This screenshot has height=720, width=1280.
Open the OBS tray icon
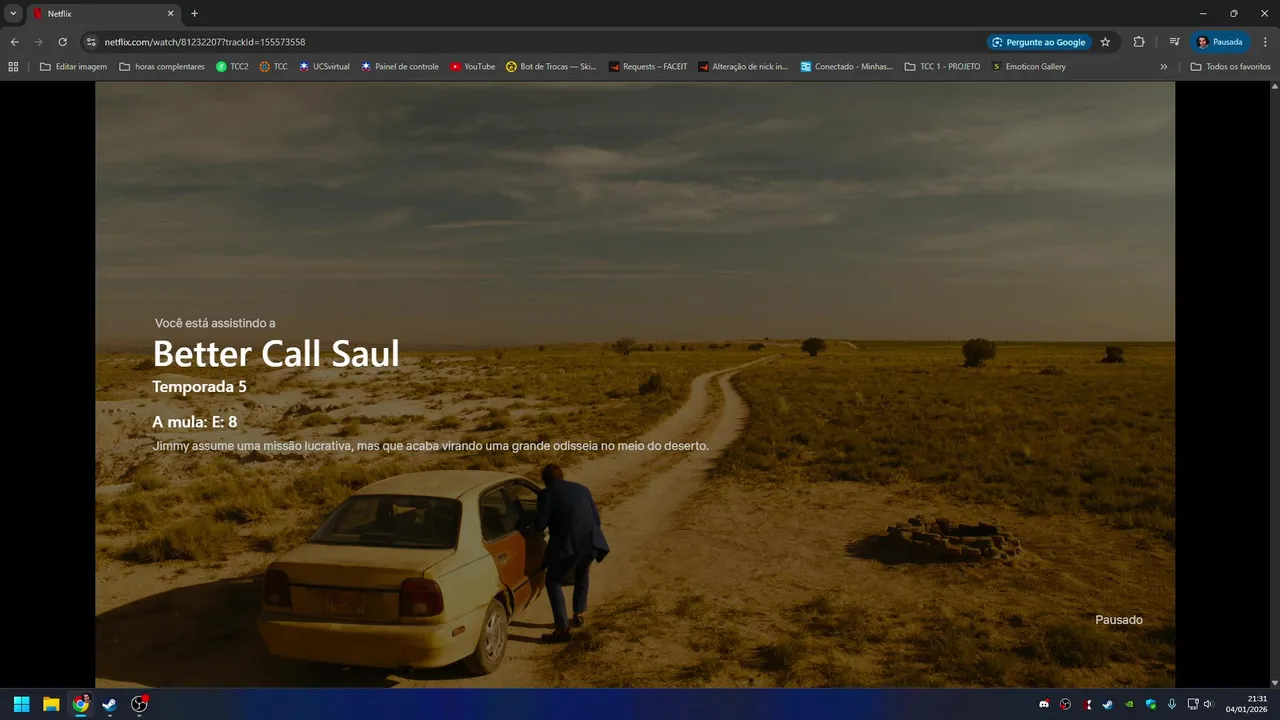tap(1066, 704)
